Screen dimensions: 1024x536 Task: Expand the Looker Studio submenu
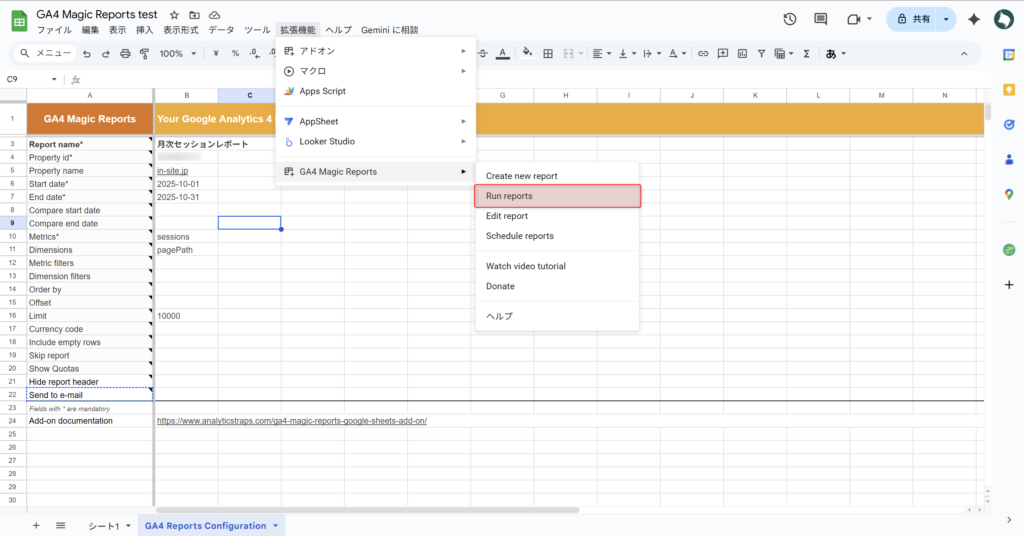(x=376, y=141)
